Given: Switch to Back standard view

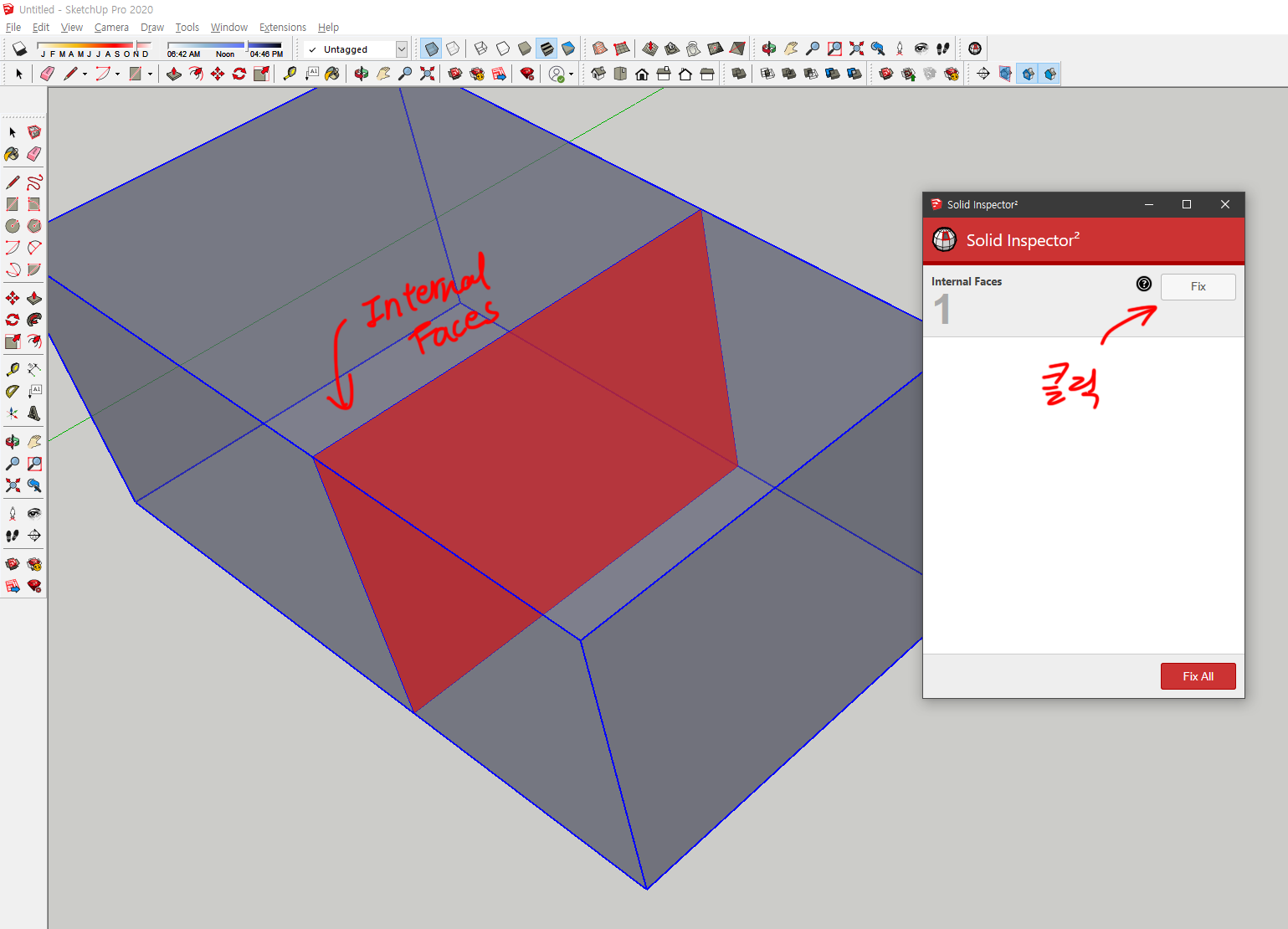Looking at the screenshot, I should point(685,74).
